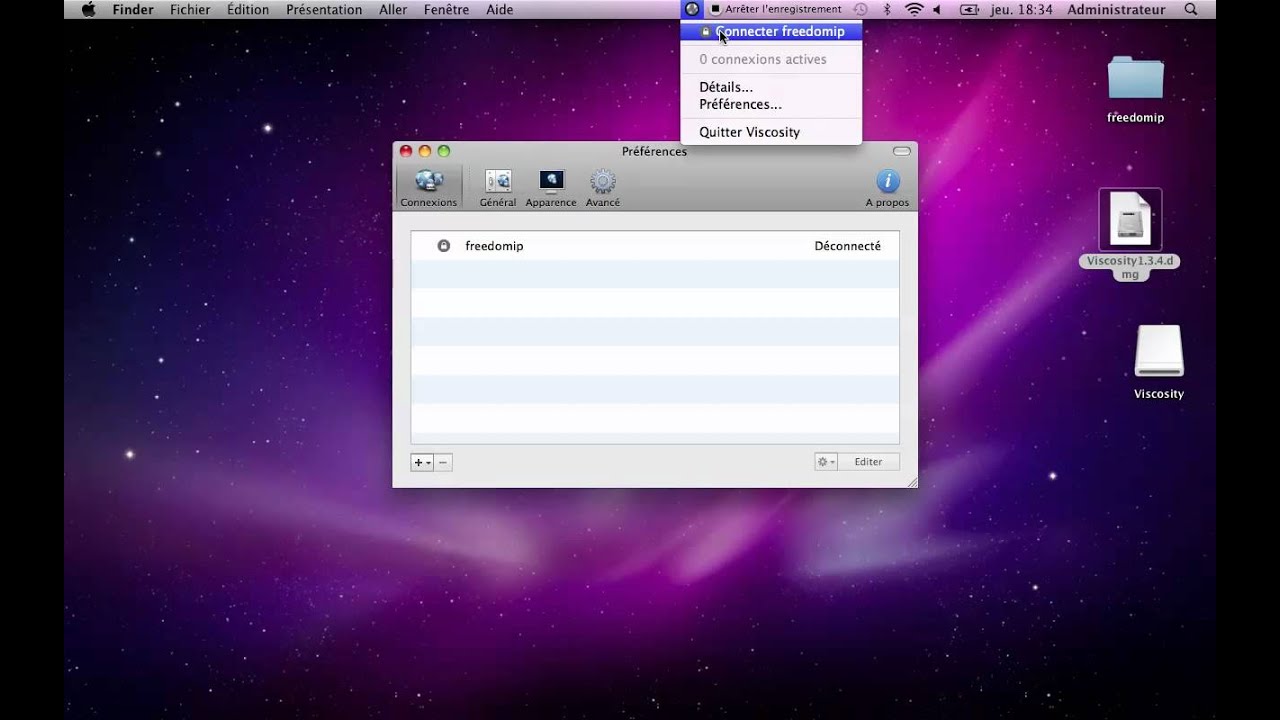Open Détails... from Viscosity menu
Image resolution: width=1280 pixels, height=720 pixels.
[726, 87]
